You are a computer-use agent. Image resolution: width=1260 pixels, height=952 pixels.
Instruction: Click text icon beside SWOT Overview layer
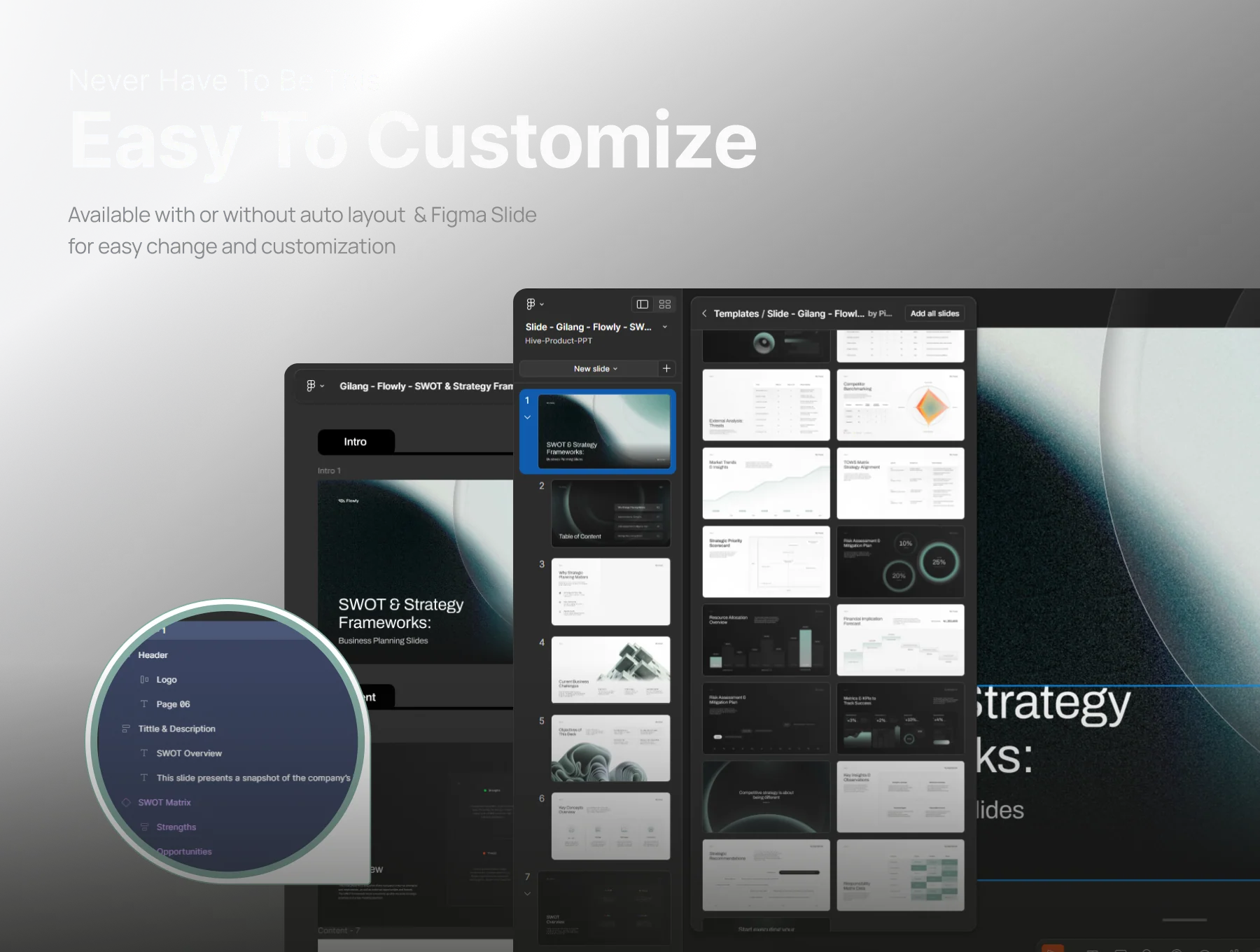point(144,753)
